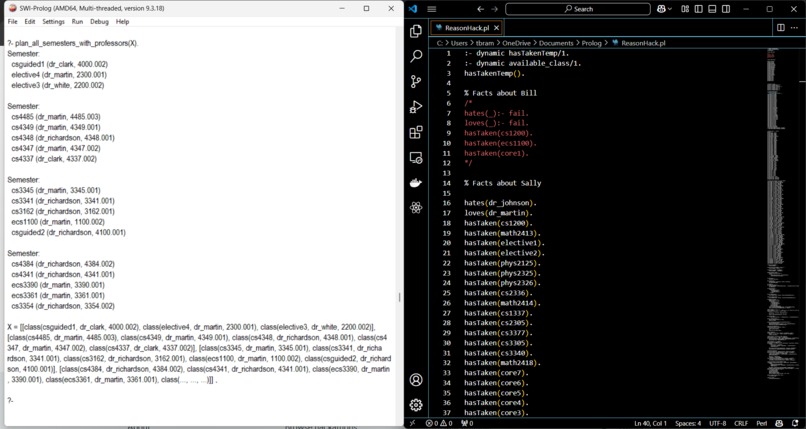Open the Debug menu in SWI-Prolog

99,22
